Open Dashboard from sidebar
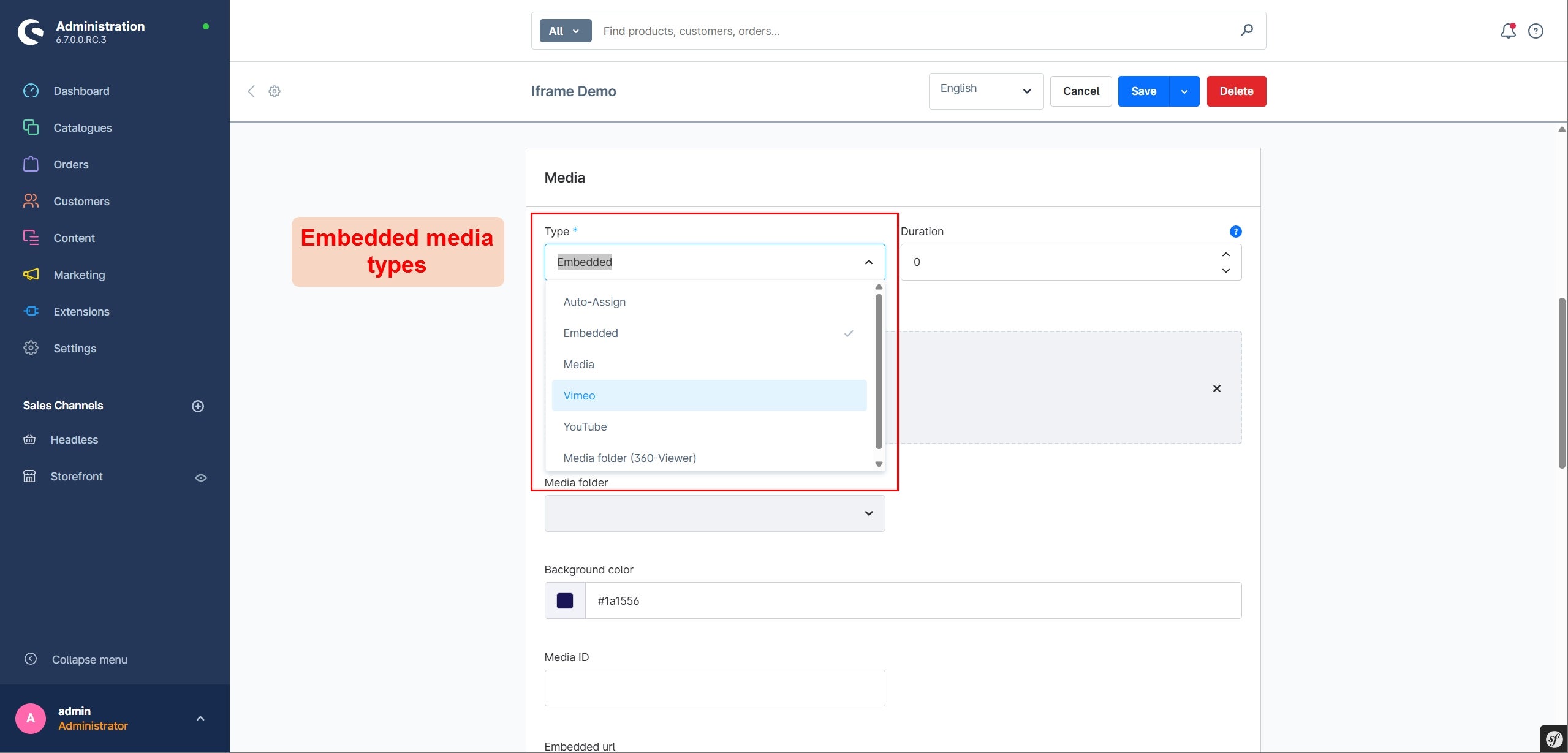This screenshot has width=1568, height=753. [x=81, y=91]
